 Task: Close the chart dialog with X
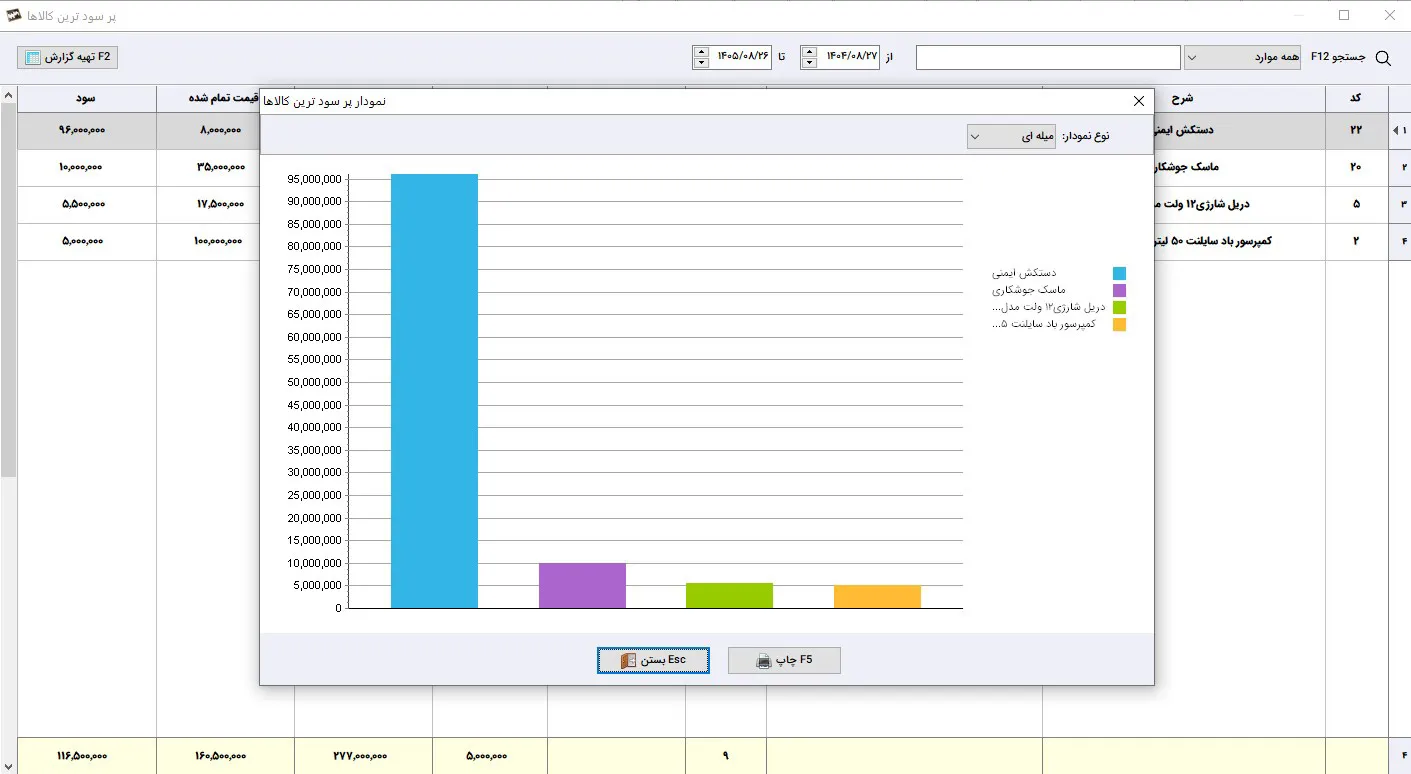pyautogui.click(x=1138, y=101)
